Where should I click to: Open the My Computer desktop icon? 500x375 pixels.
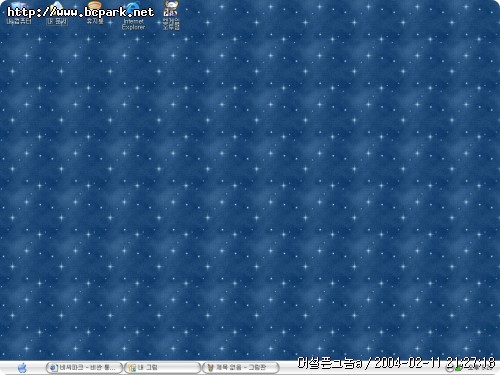point(19,13)
